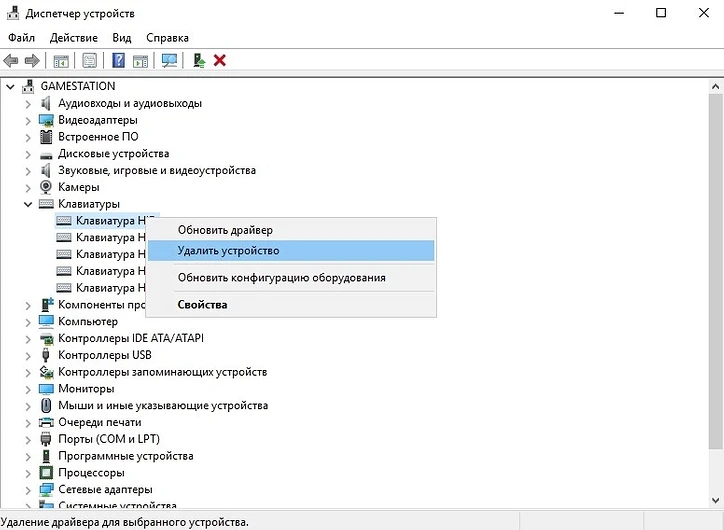Viewport: 724px width, 530px height.
Task: Click the vertical scrollbar thumb
Action: (715, 271)
